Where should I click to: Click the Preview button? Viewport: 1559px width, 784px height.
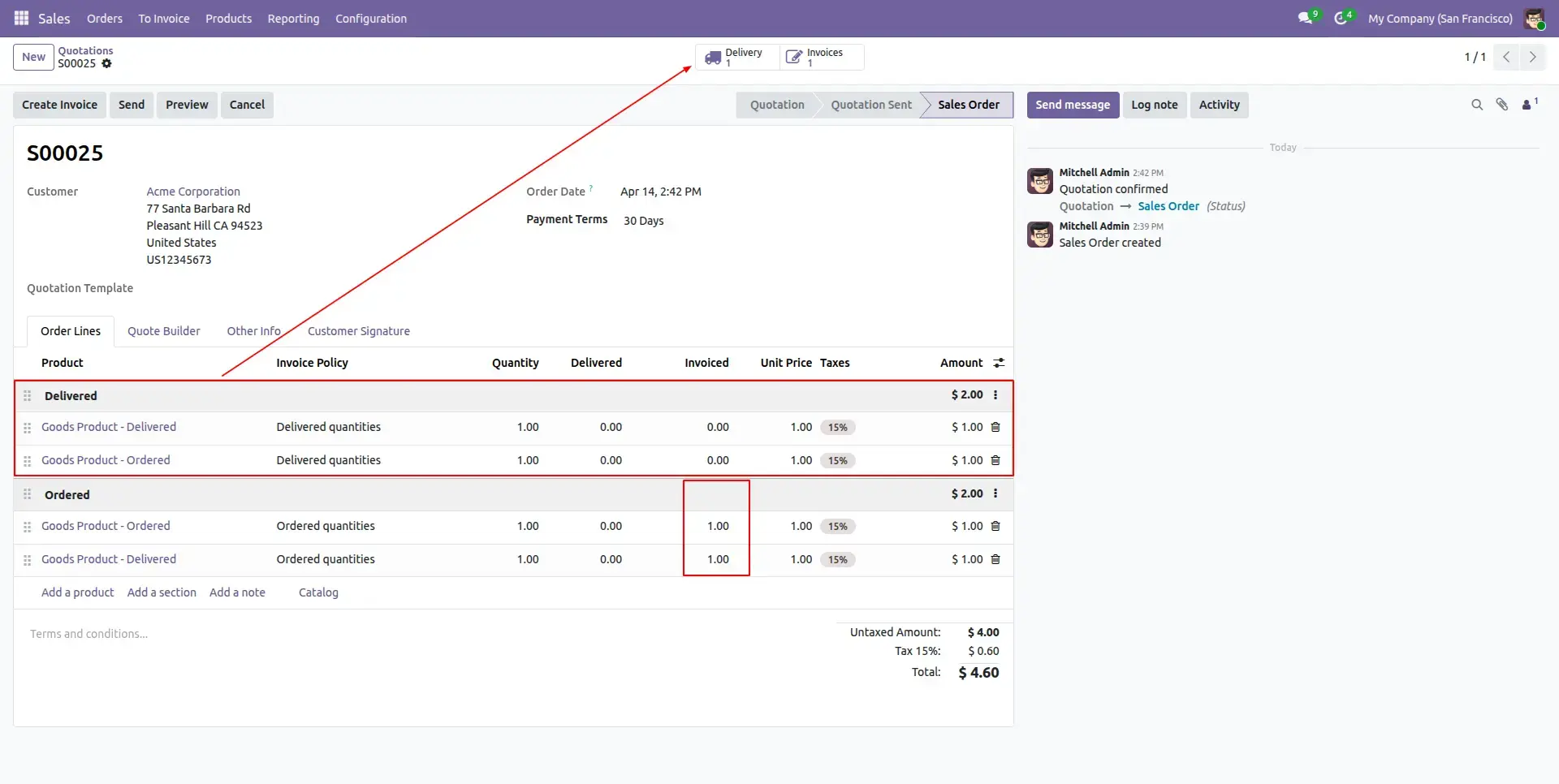point(187,105)
